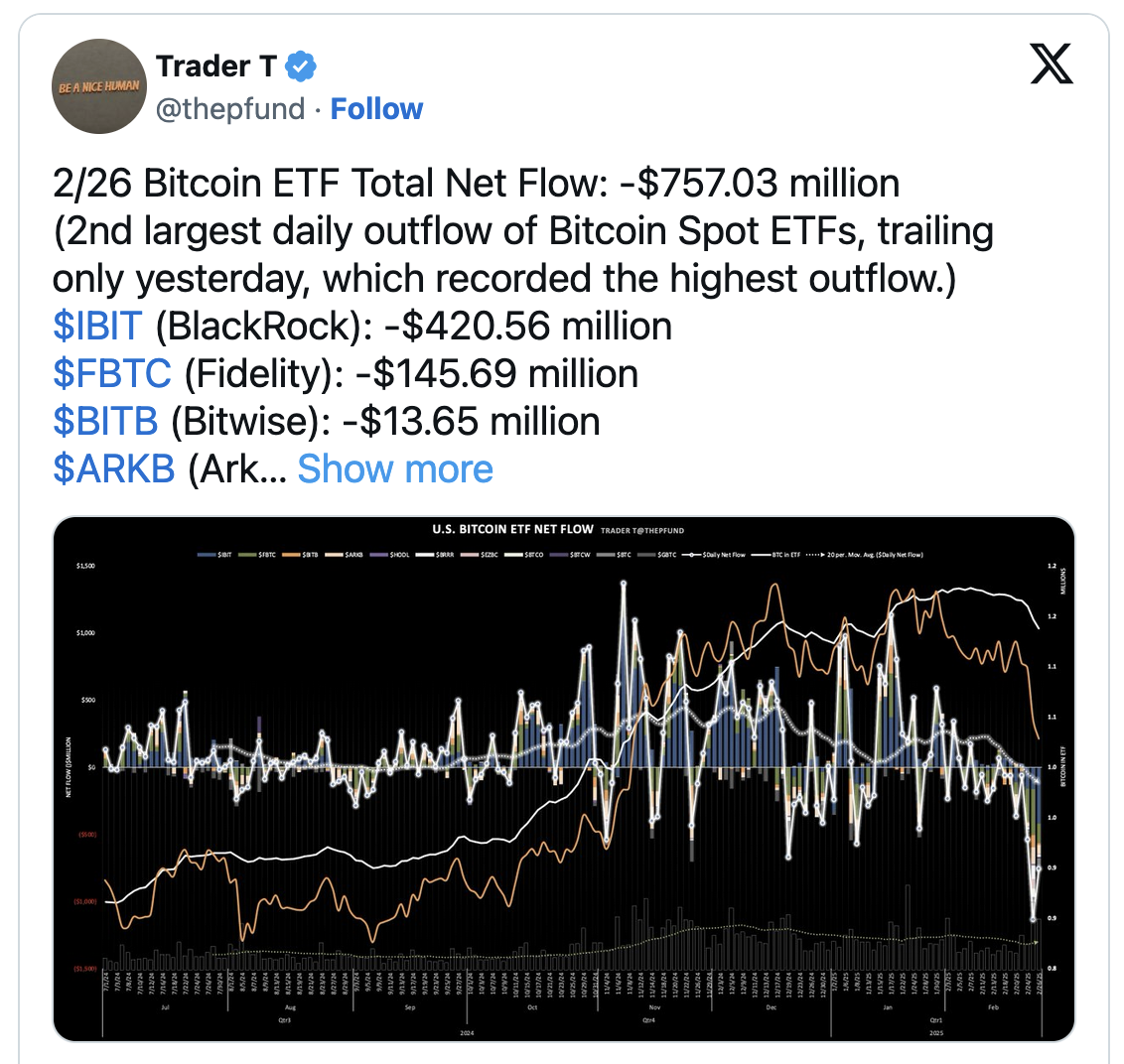Click the chart title U.S. Bitcoin ETF Net Flow
Screen dimensions: 1124x1064
(512, 529)
